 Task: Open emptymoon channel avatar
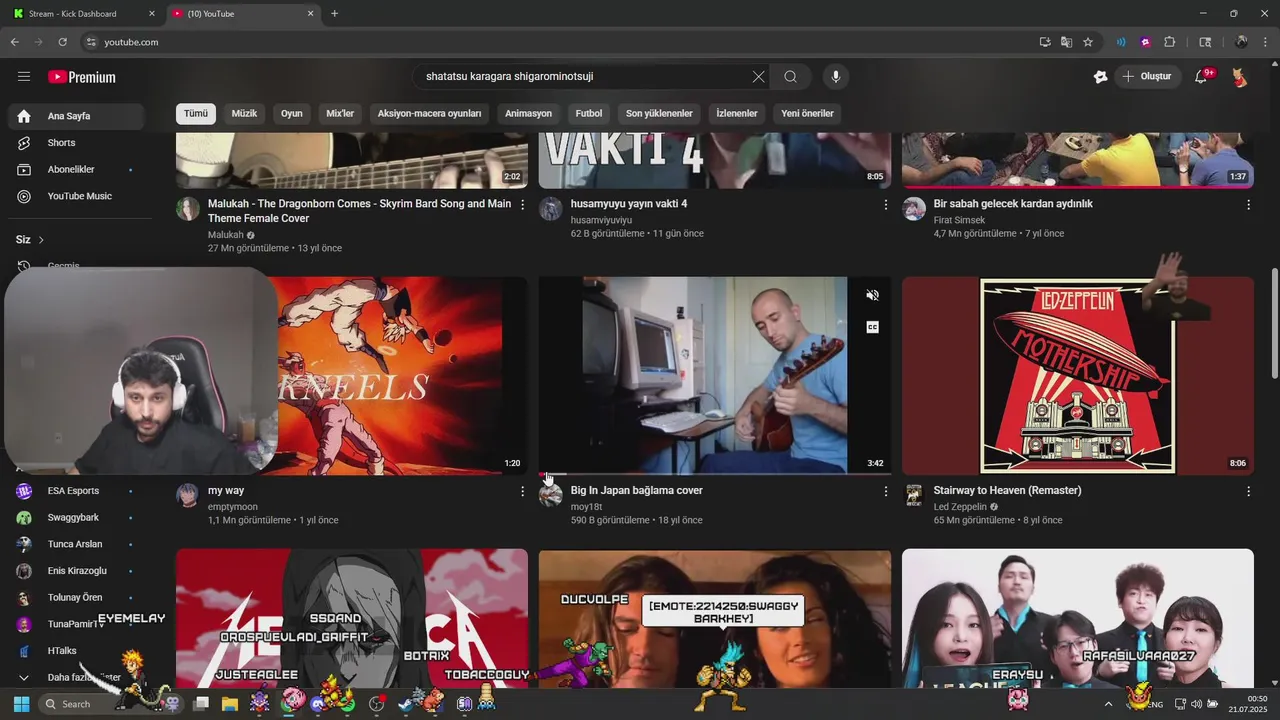point(188,495)
